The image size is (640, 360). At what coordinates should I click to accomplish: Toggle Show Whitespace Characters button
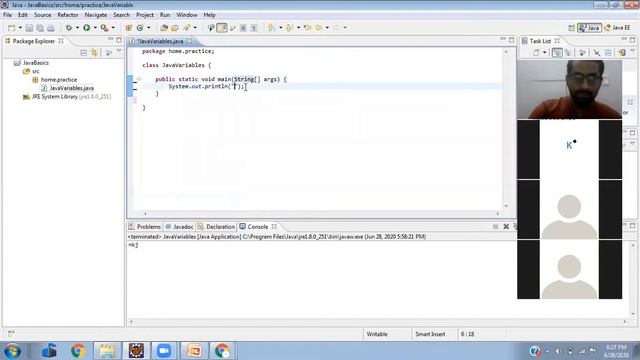tap(254, 28)
